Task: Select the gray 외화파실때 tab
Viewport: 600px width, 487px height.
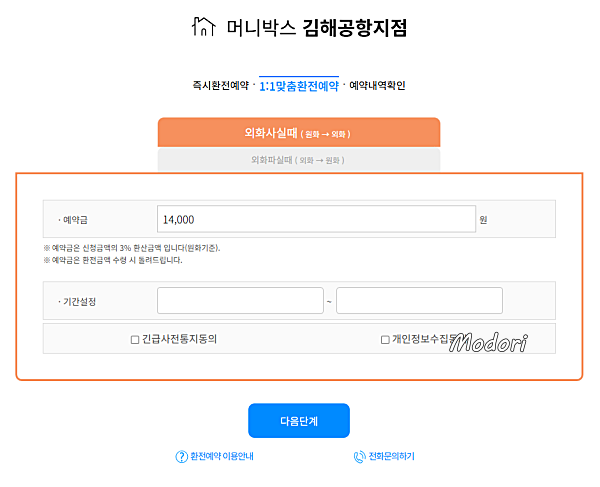Action: click(299, 160)
